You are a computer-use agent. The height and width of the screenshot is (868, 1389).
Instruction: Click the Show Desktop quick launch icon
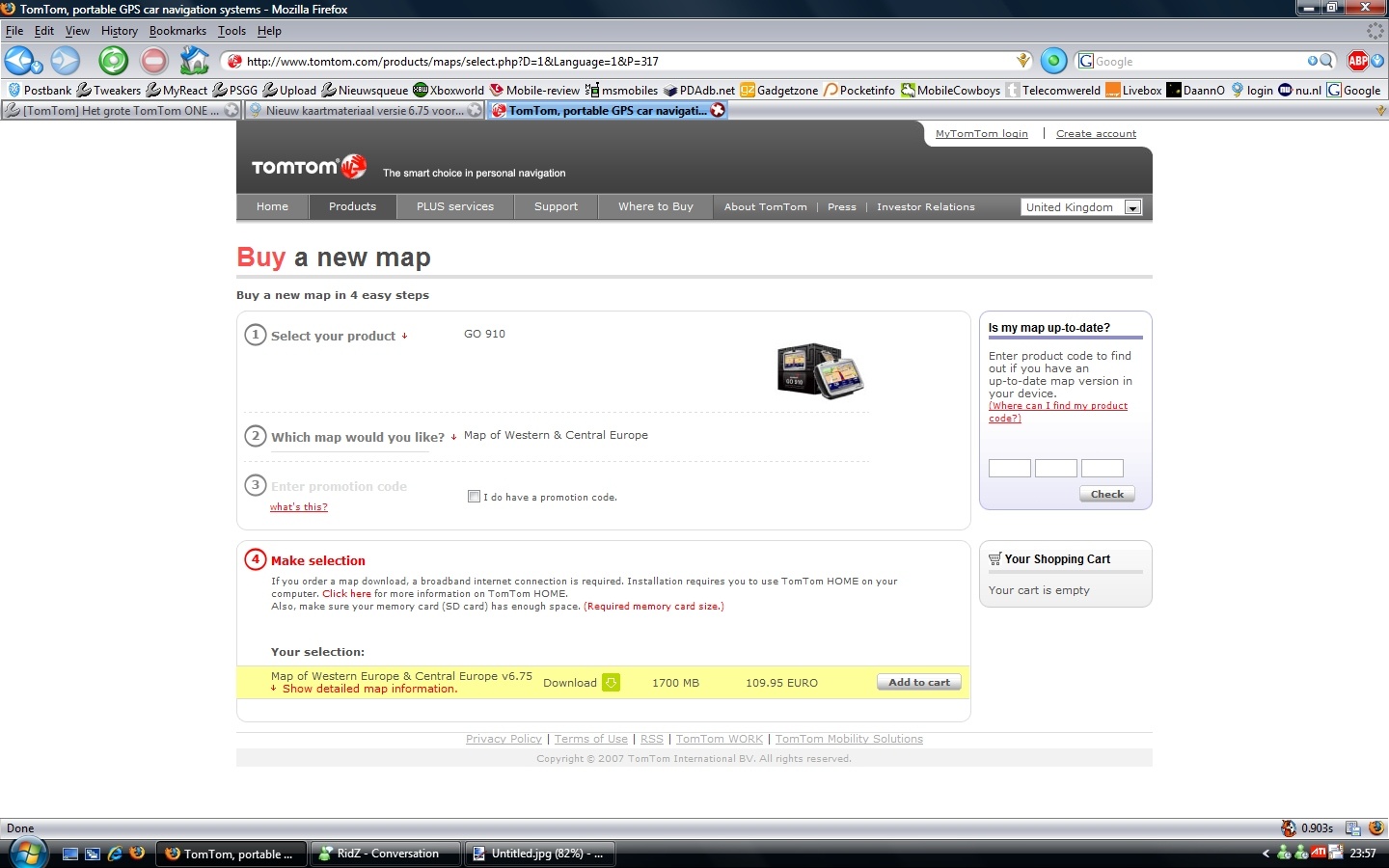pyautogui.click(x=70, y=854)
